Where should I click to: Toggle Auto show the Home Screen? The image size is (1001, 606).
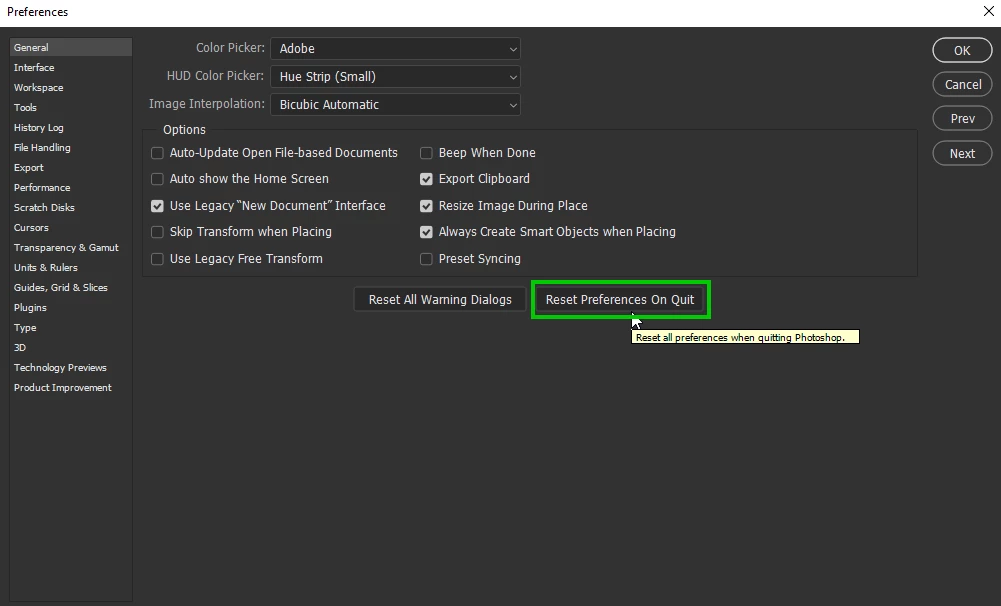pyautogui.click(x=157, y=179)
